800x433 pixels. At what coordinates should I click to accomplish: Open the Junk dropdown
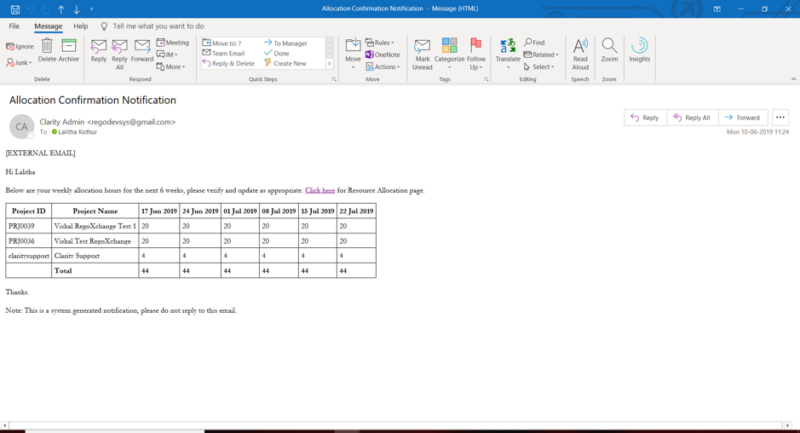pyautogui.click(x=19, y=62)
